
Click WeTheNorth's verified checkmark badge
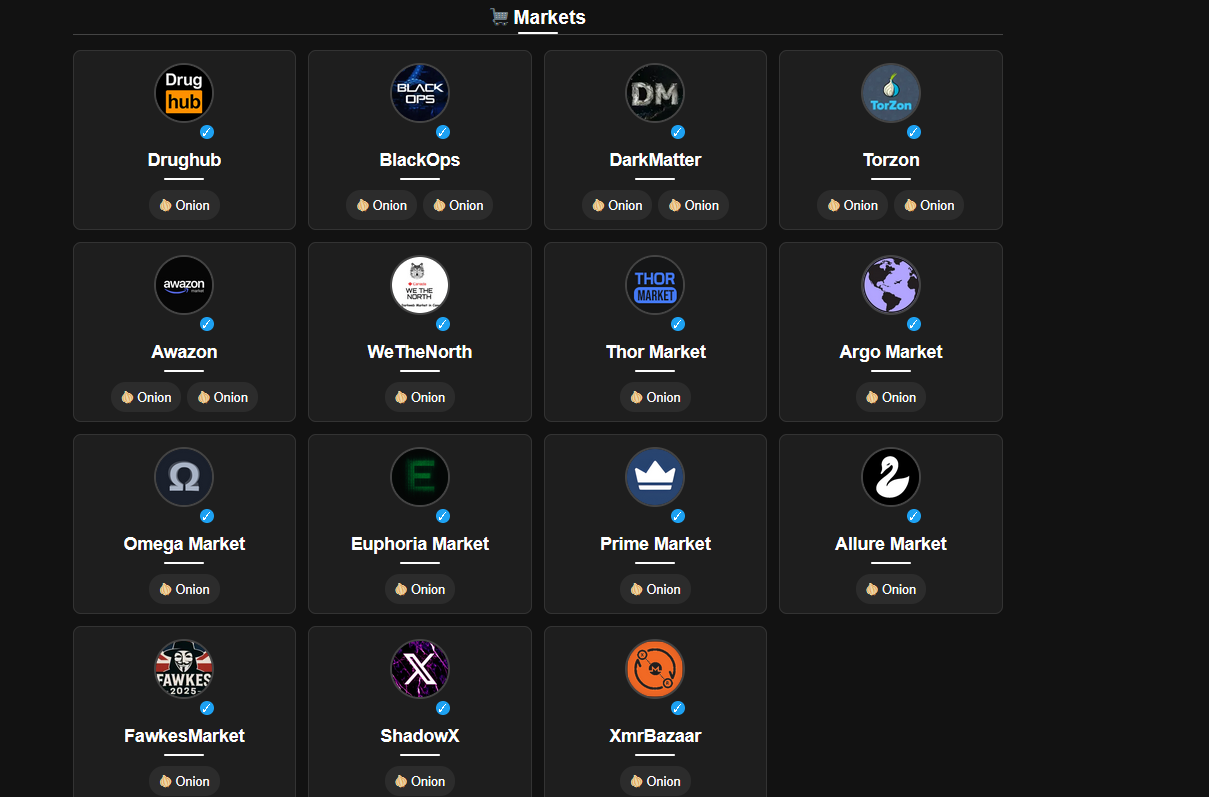tap(443, 324)
